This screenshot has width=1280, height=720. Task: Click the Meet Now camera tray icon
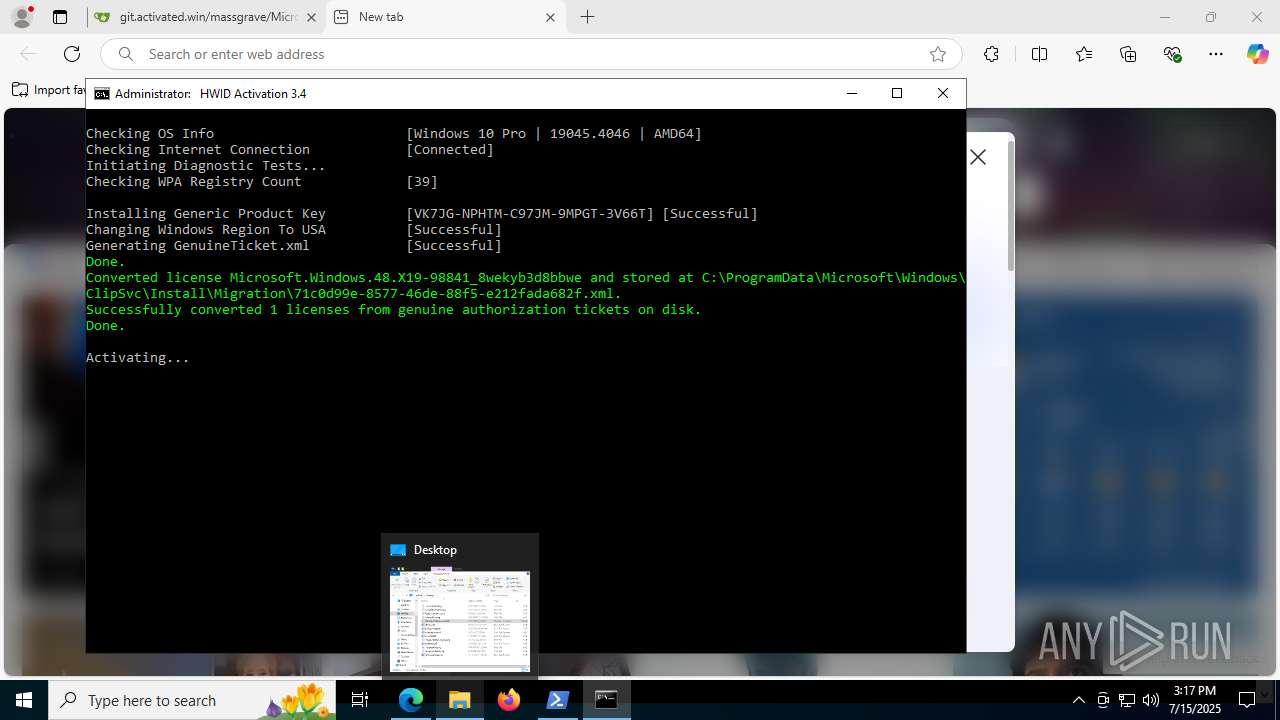click(x=1103, y=700)
